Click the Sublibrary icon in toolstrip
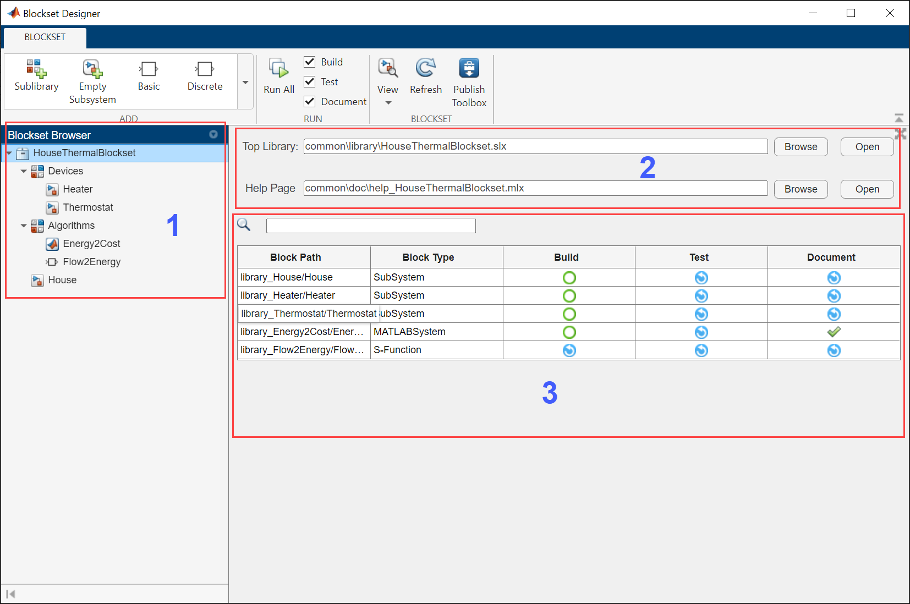This screenshot has width=910, height=604. (x=36, y=70)
